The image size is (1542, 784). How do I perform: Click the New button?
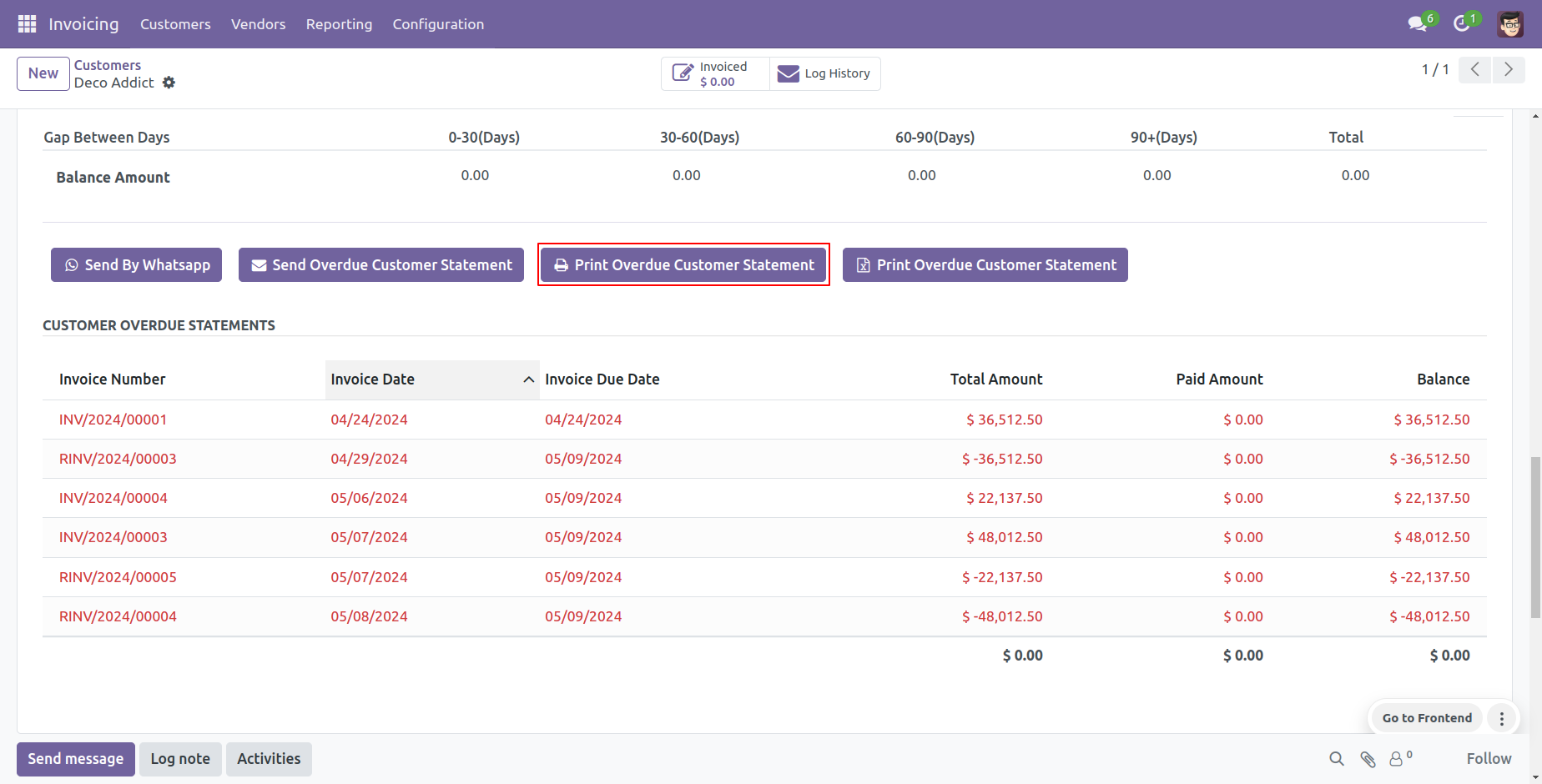pyautogui.click(x=43, y=73)
